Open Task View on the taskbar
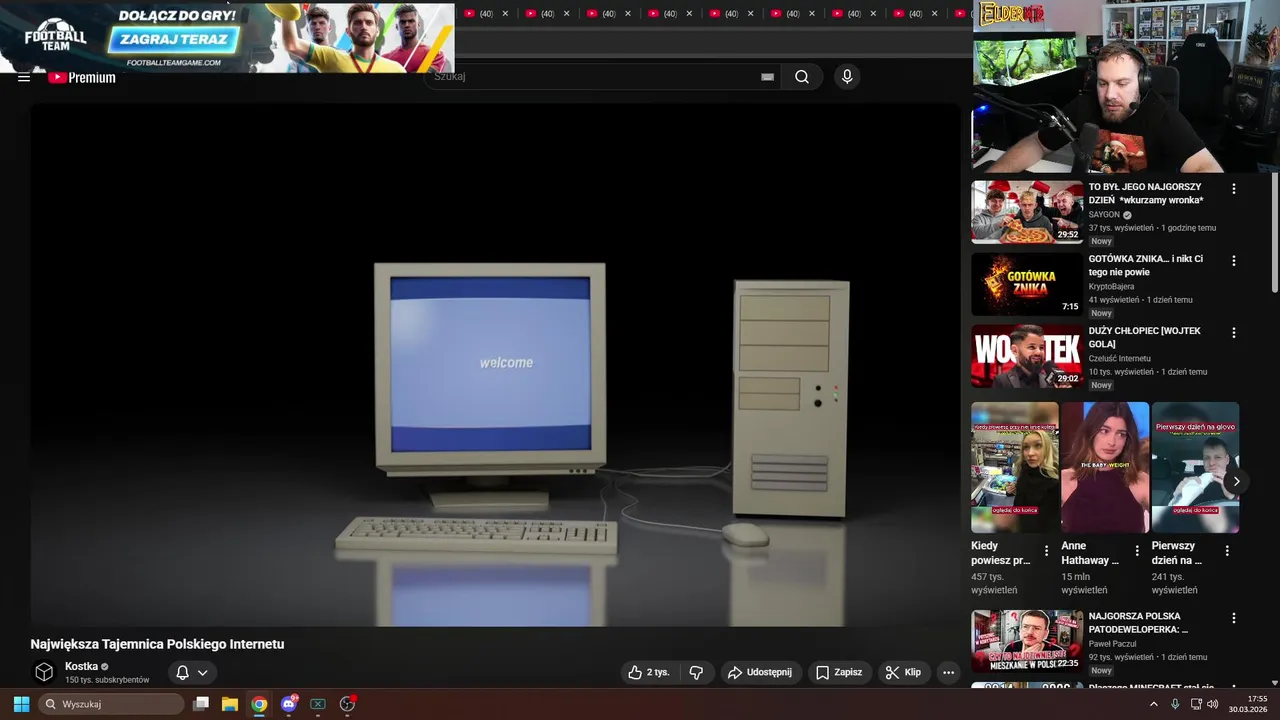The width and height of the screenshot is (1280, 720). (201, 704)
